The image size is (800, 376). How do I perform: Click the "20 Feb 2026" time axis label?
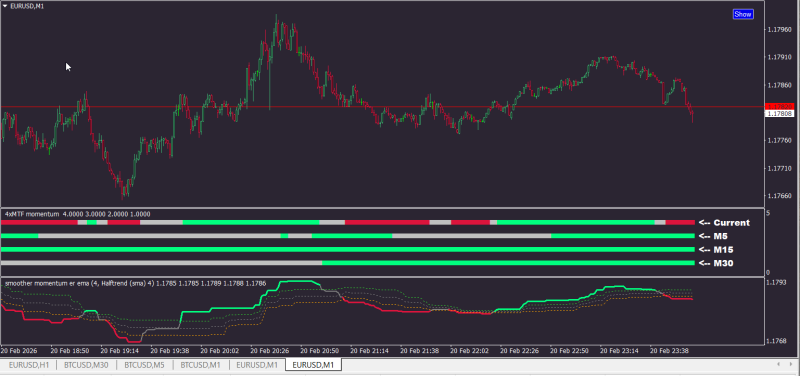19,351
